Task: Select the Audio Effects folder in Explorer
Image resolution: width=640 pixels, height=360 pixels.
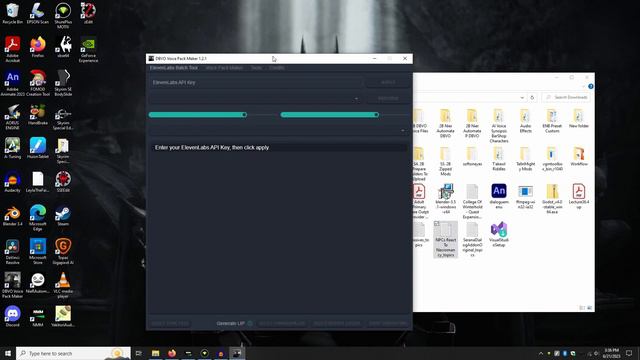Action: coord(525,121)
